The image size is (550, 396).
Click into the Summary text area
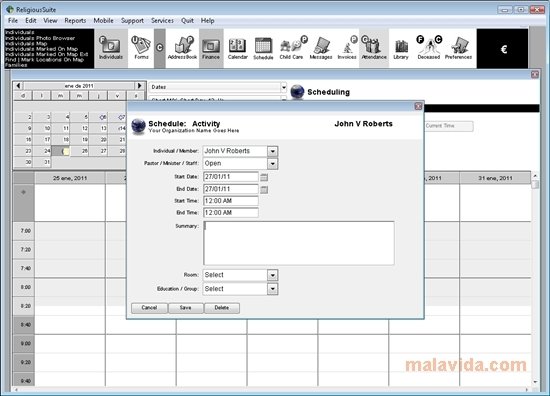pos(299,243)
